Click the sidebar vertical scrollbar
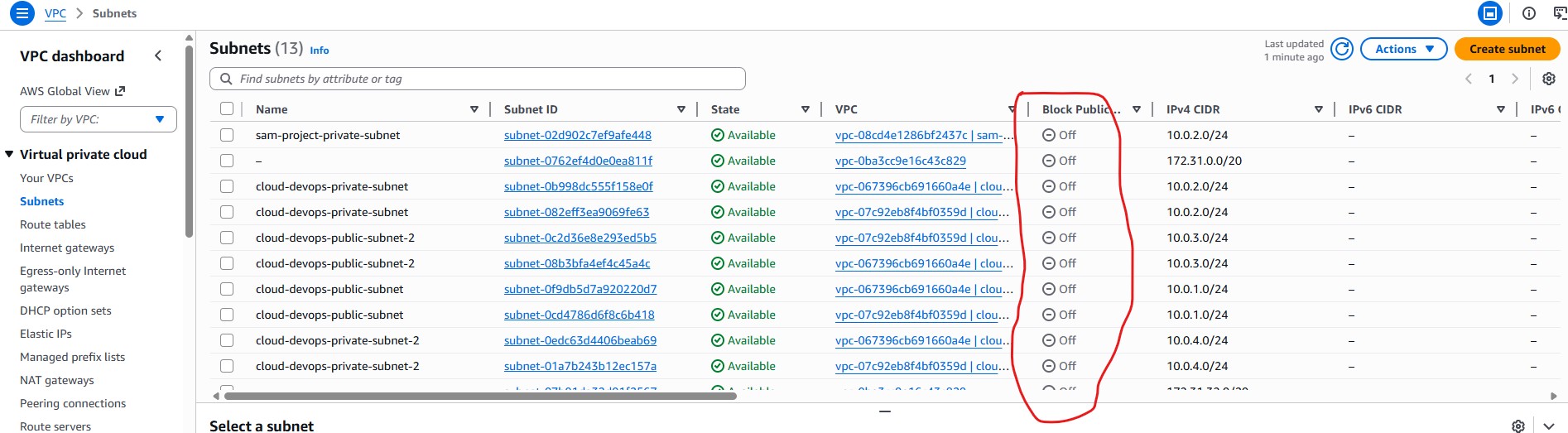 (190, 141)
